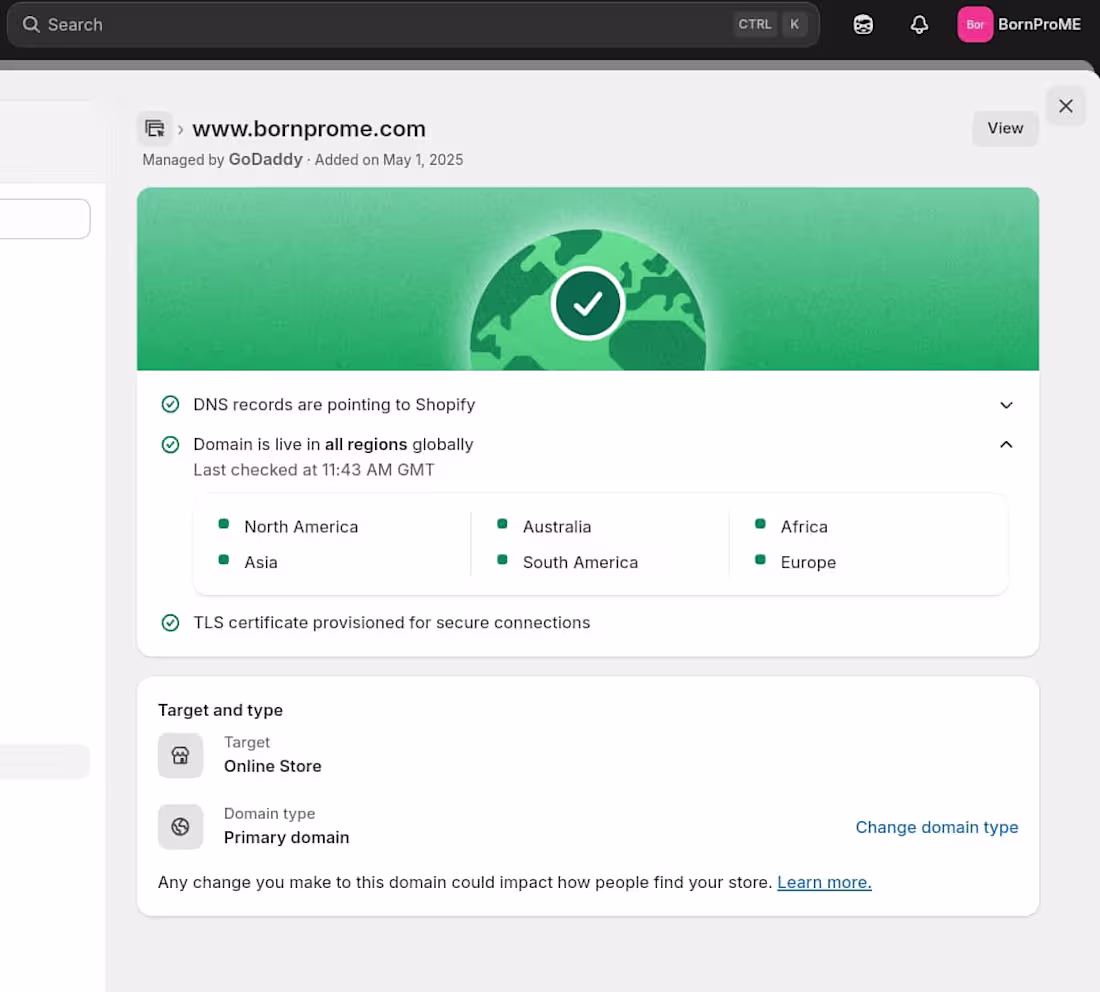The image size is (1100, 992).
Task: Open the Sidekick assistant icon in top bar
Action: (x=863, y=24)
